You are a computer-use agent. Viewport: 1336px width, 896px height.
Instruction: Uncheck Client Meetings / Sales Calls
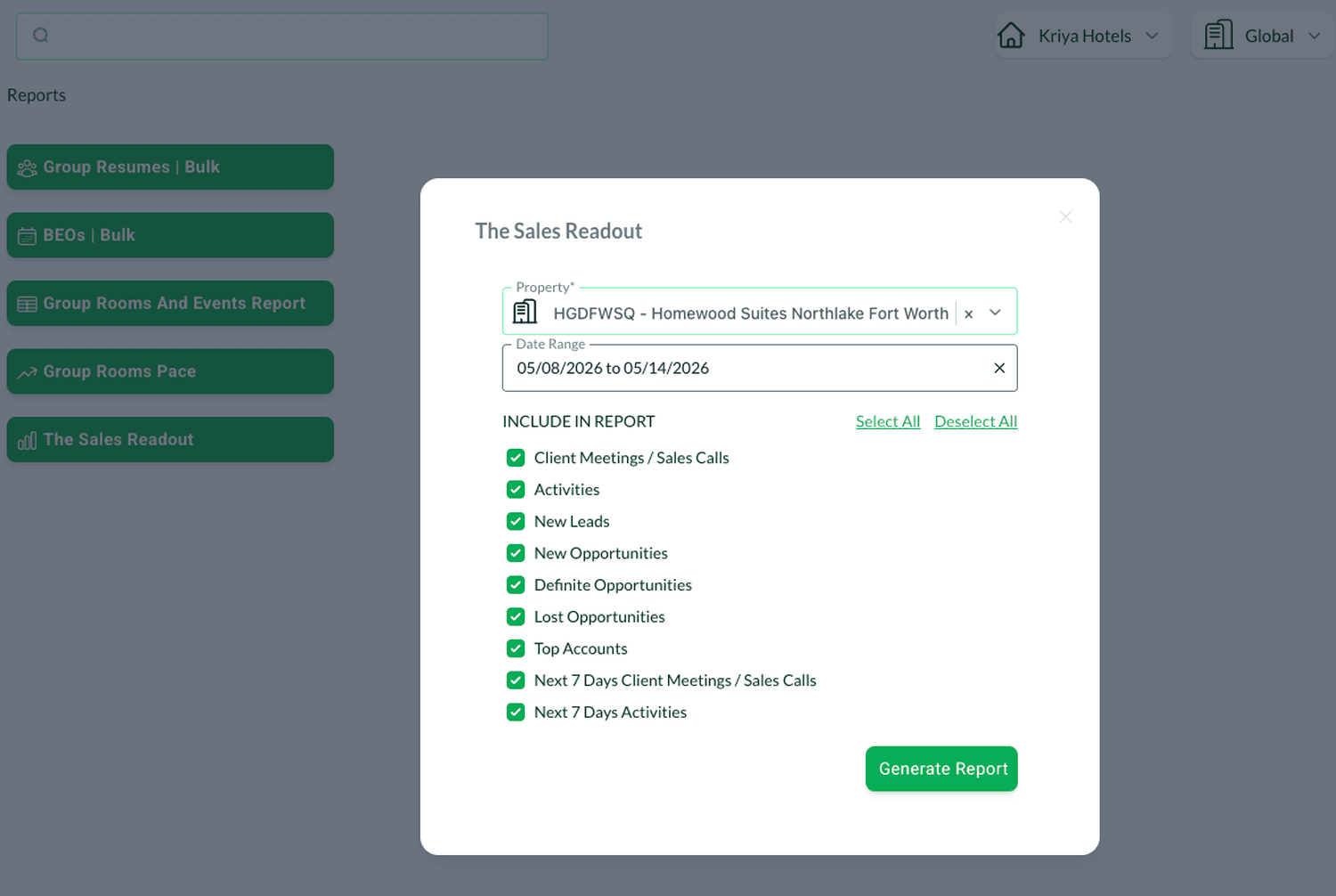(x=516, y=458)
